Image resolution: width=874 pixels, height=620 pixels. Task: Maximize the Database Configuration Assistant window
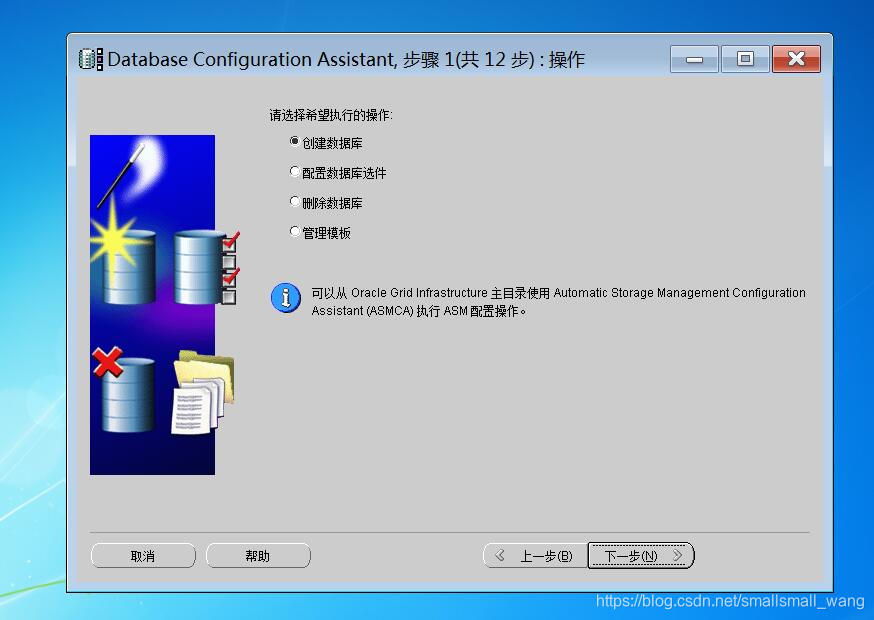click(745, 59)
